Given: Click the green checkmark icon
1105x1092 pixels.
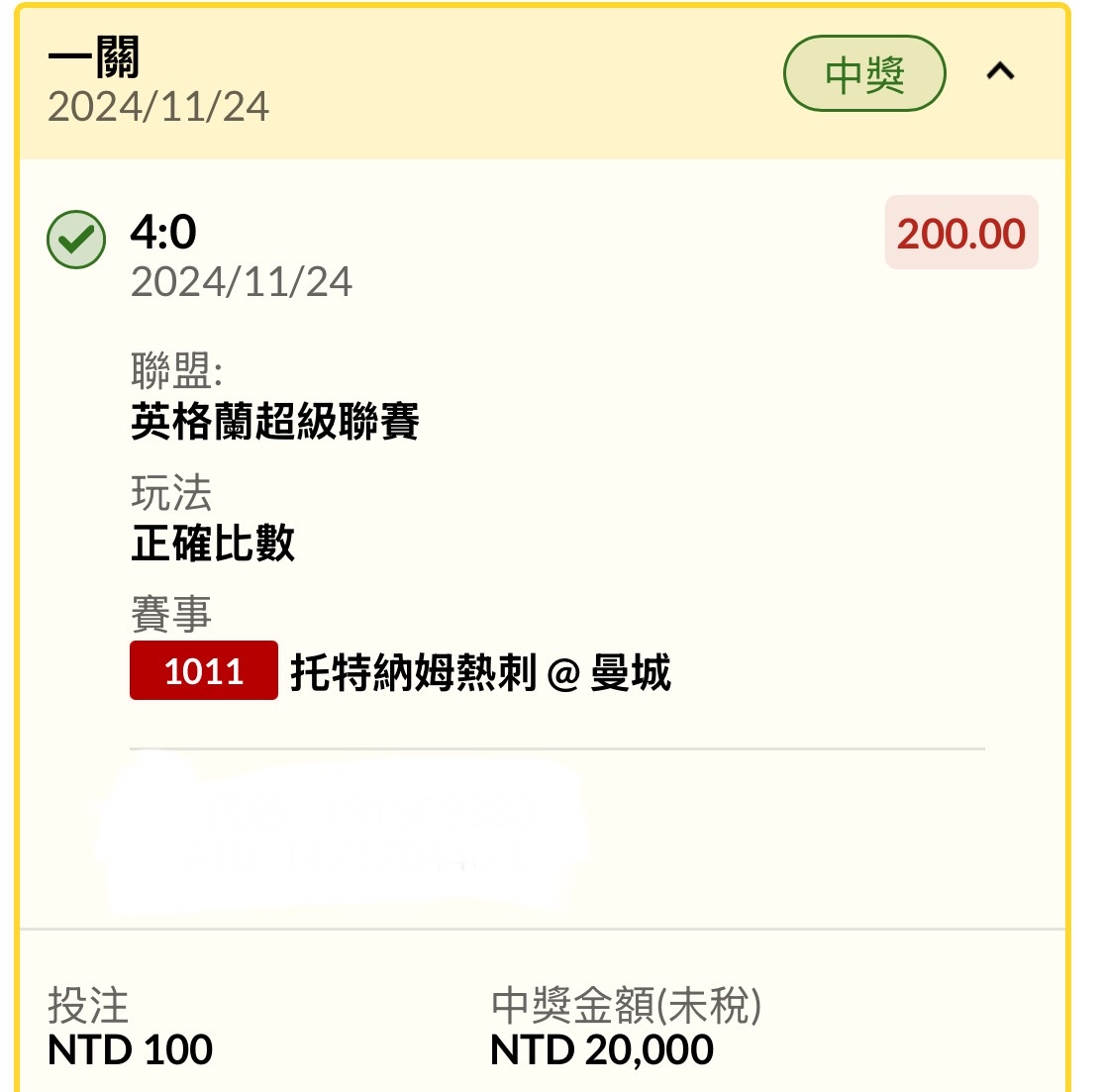Looking at the screenshot, I should click(76, 240).
